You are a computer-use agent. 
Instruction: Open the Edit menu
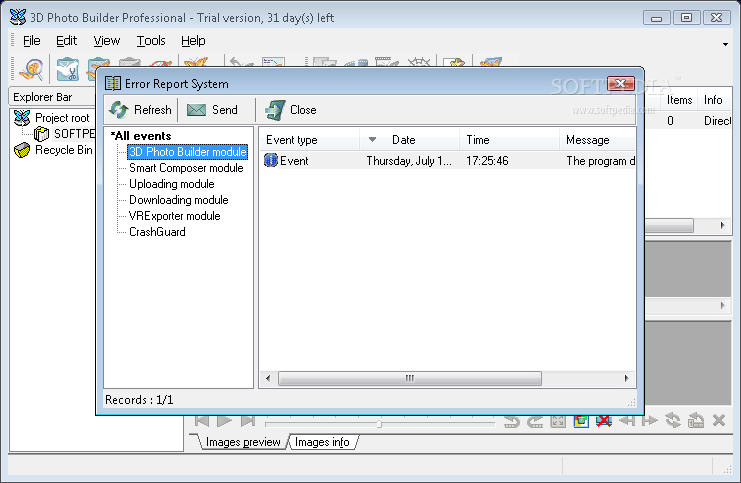click(66, 41)
